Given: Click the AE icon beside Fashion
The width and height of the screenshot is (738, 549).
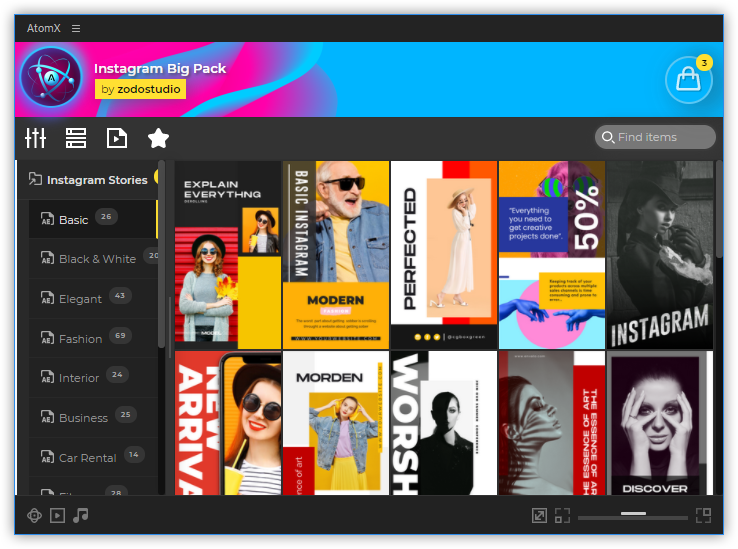Looking at the screenshot, I should tap(47, 339).
